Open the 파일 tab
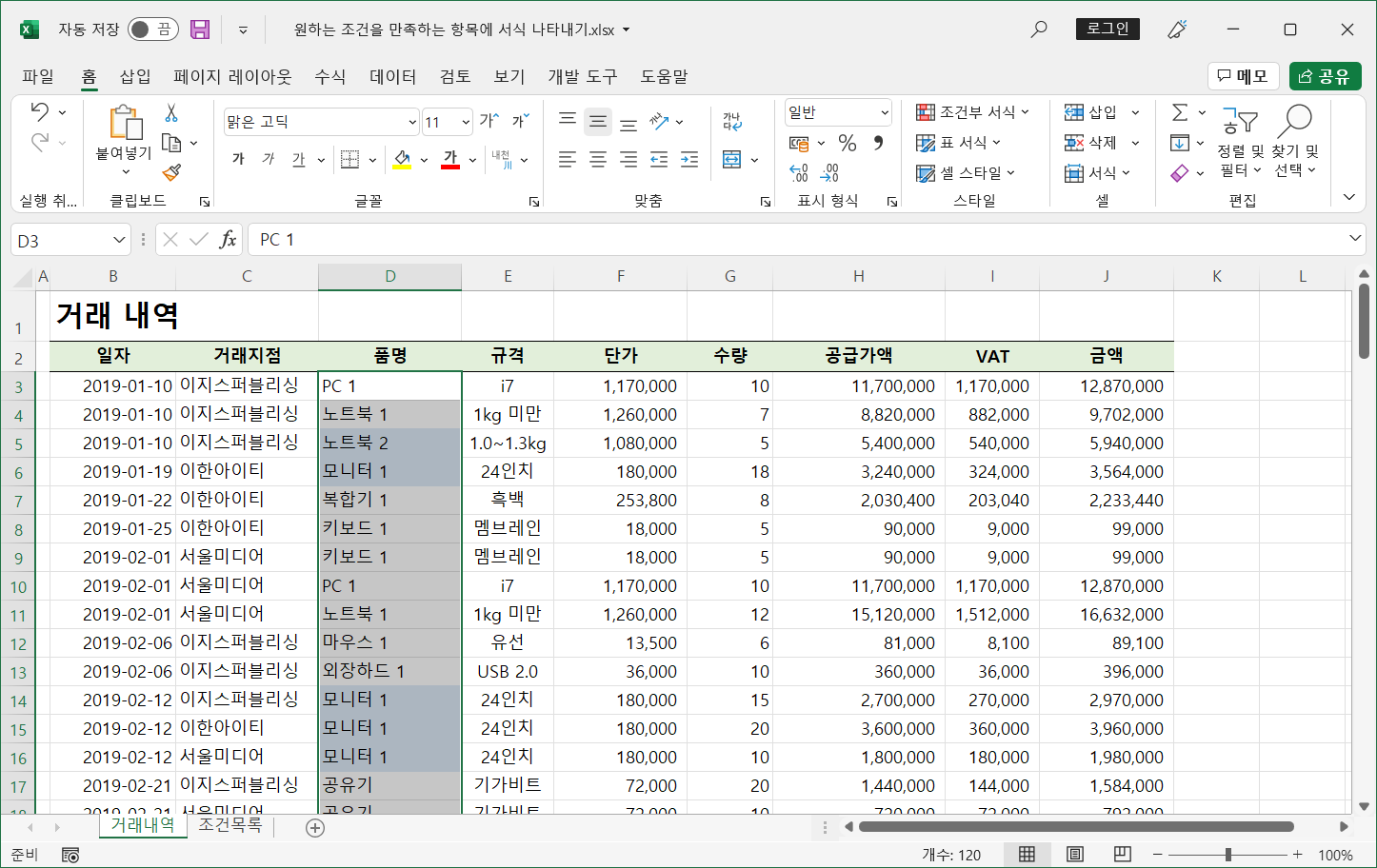The height and width of the screenshot is (868, 1377). point(38,76)
